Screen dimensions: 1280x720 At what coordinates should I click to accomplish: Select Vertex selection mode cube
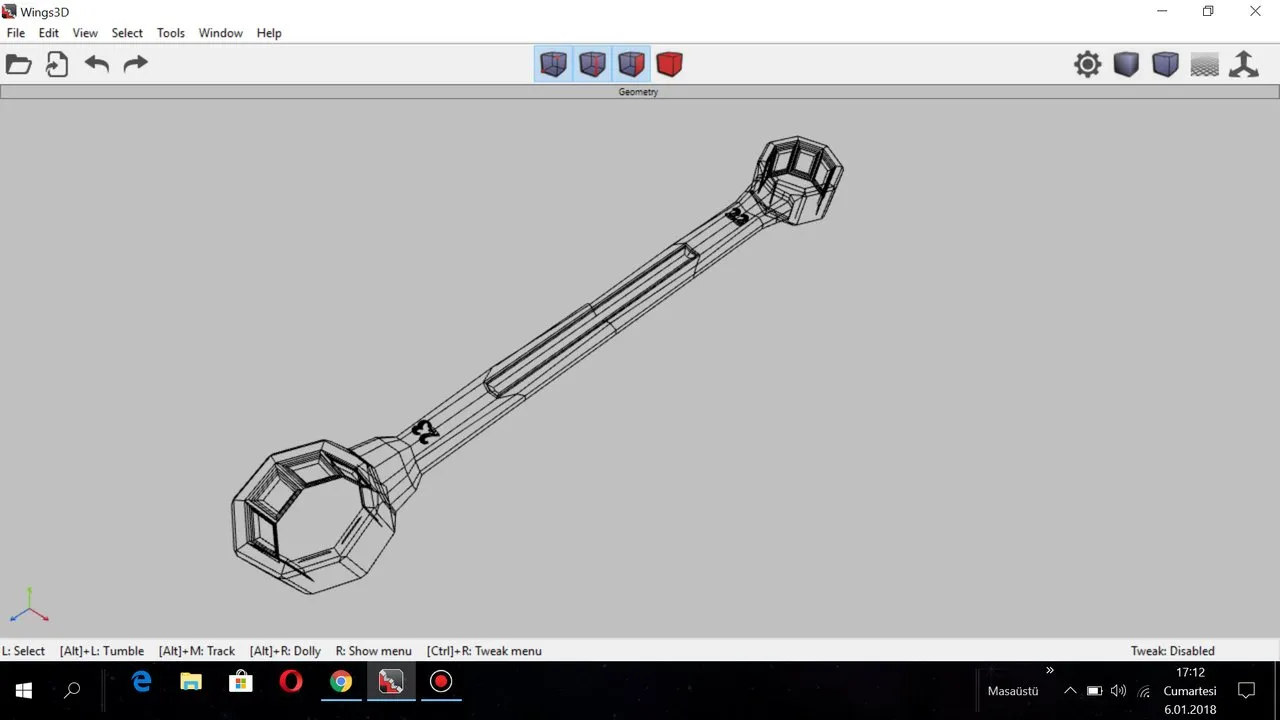pos(553,65)
